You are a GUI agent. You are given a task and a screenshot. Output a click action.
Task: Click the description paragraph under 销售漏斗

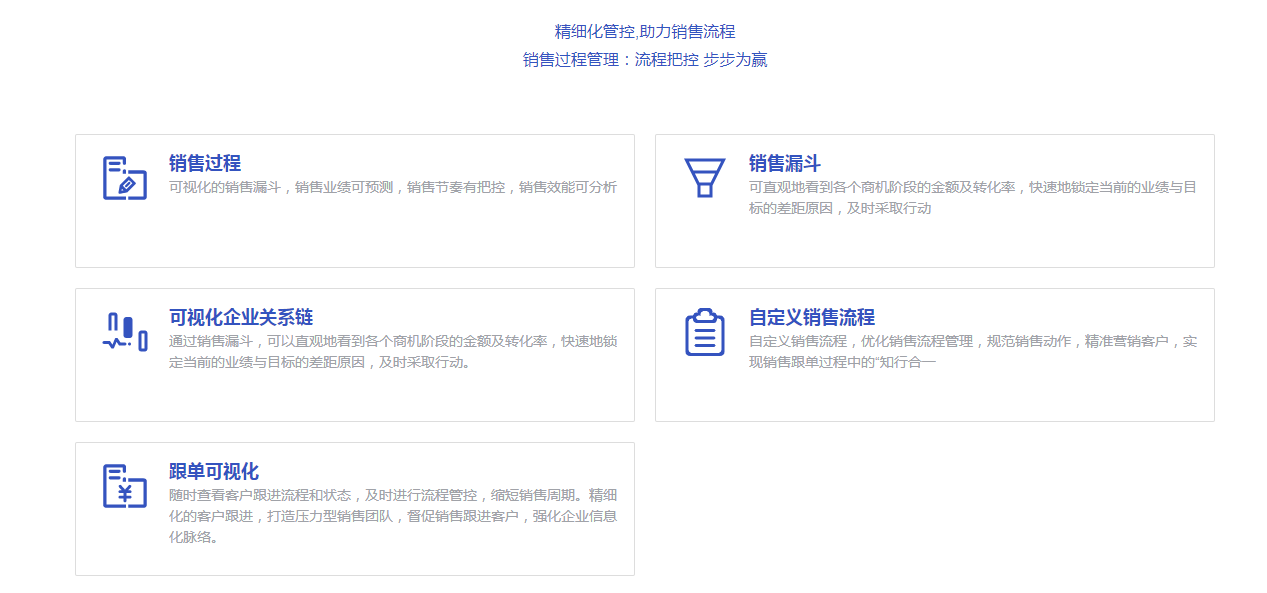pyautogui.click(x=972, y=198)
